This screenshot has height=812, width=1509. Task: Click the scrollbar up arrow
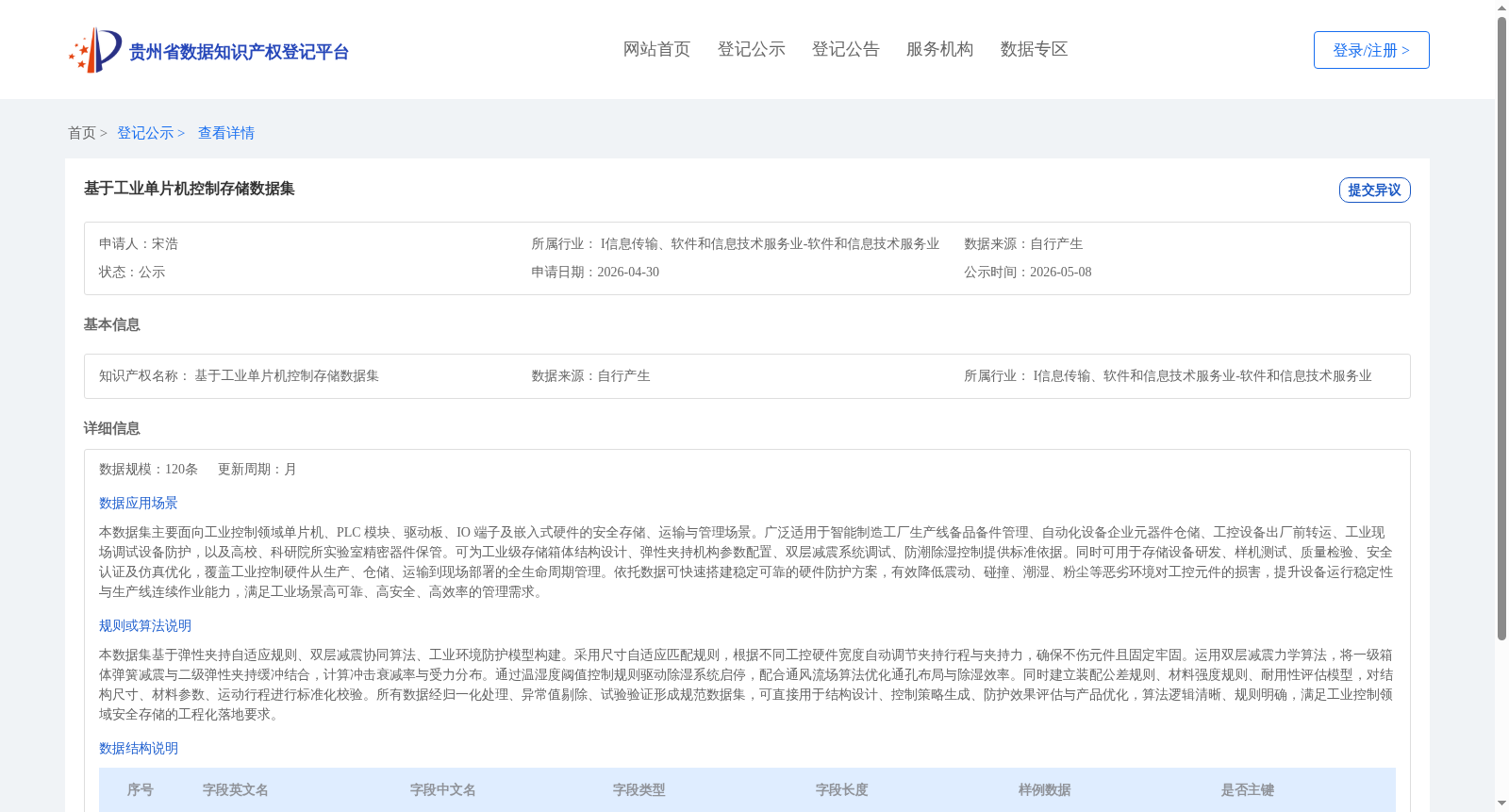pos(1501,8)
